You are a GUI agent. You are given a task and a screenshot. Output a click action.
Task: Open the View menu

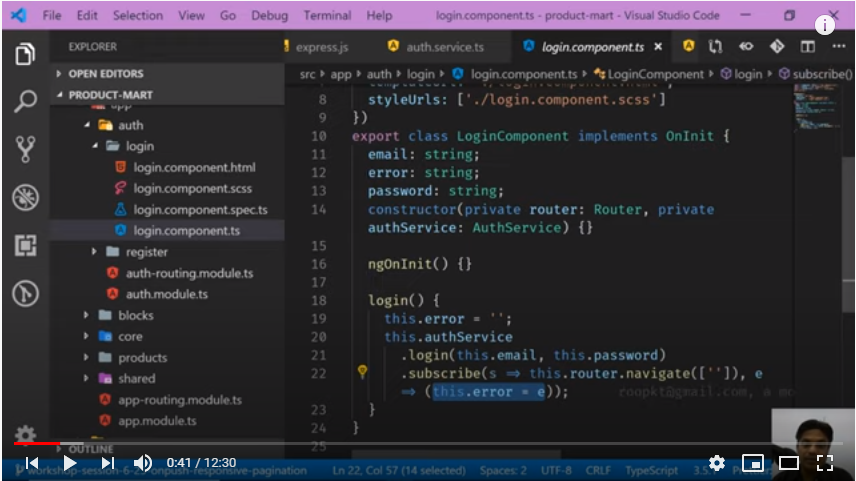click(x=191, y=15)
